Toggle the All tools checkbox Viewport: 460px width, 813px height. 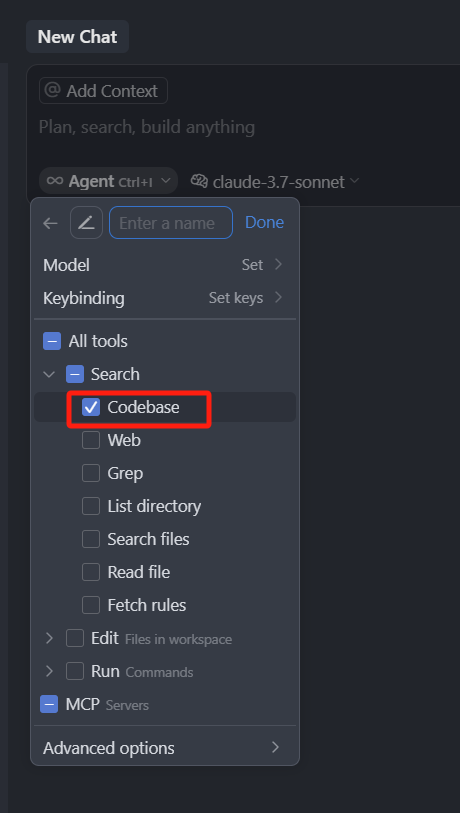click(52, 341)
